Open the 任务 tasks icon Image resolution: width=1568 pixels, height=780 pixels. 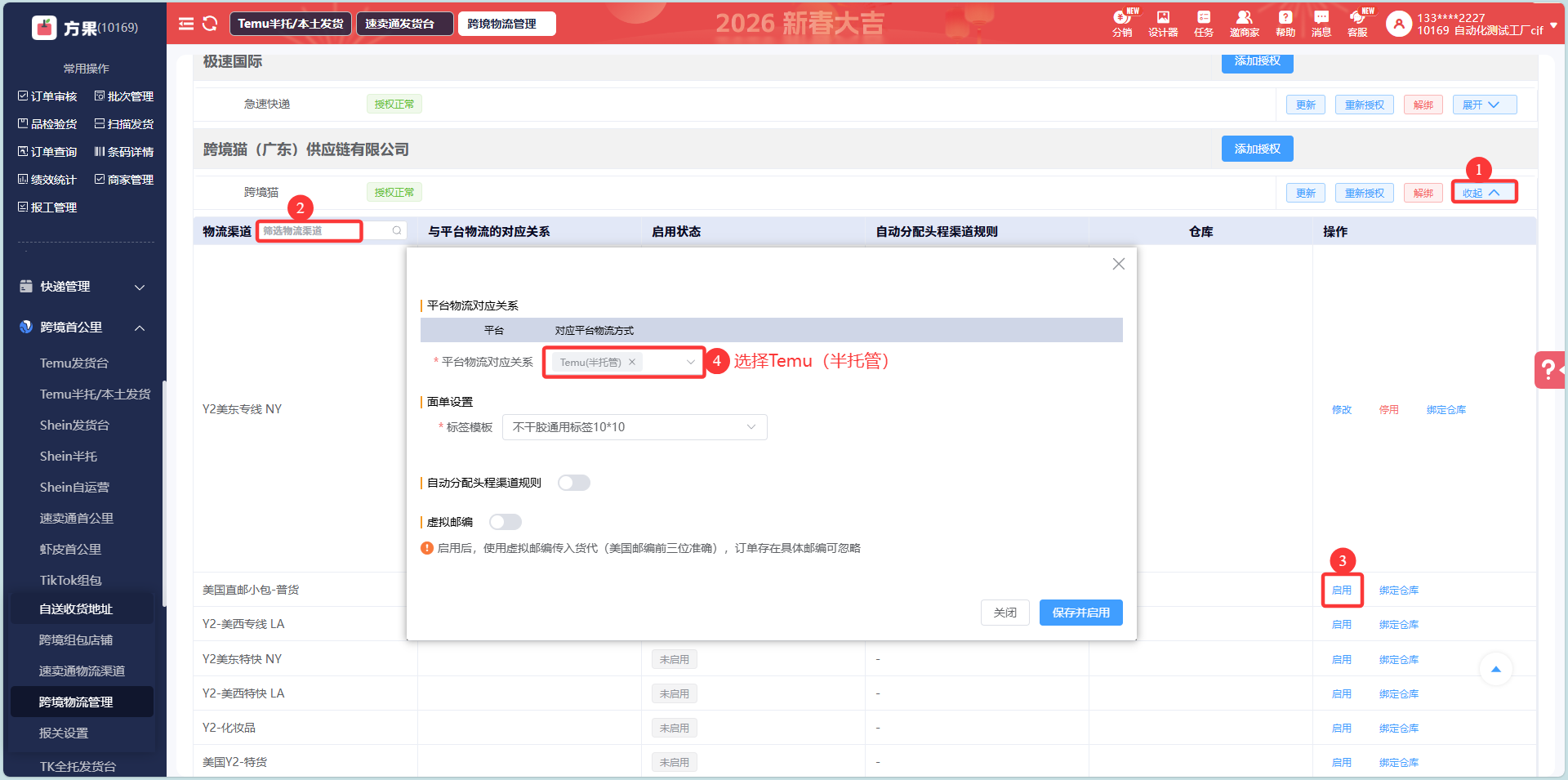[x=1204, y=24]
